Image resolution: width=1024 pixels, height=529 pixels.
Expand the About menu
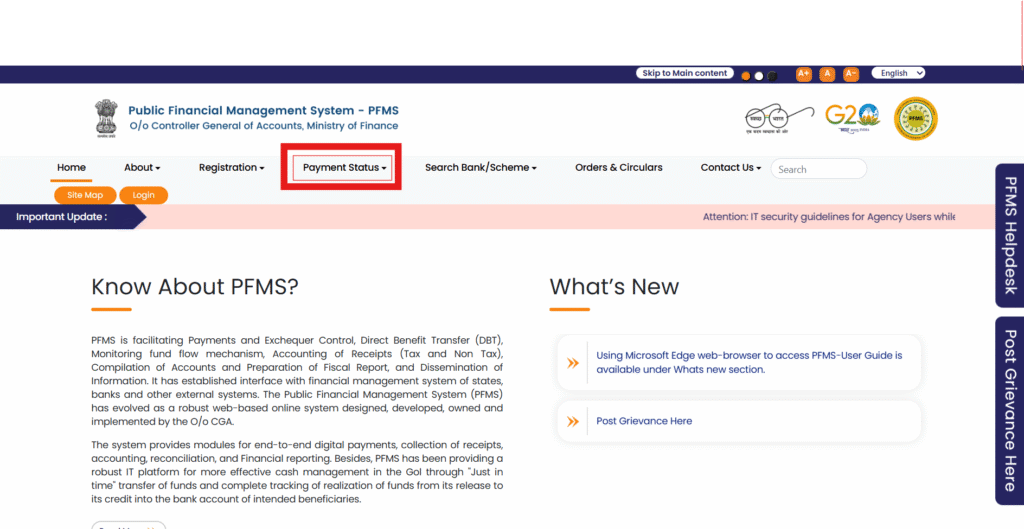[142, 168]
